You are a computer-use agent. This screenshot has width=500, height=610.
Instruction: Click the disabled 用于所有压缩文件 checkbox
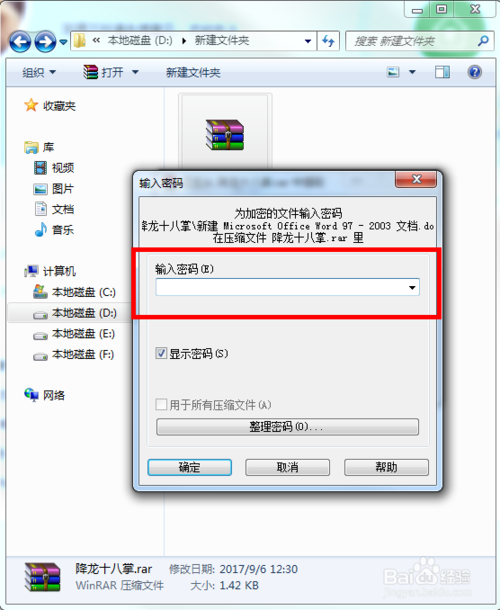click(161, 405)
